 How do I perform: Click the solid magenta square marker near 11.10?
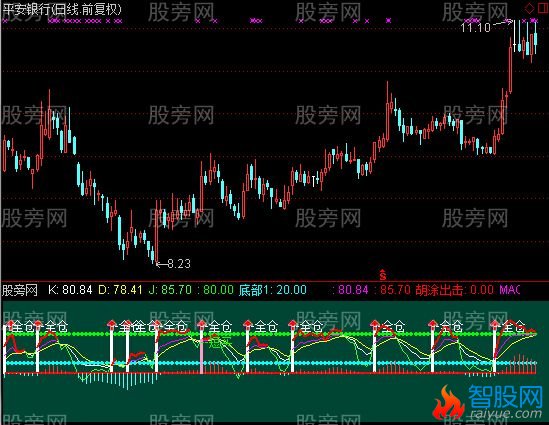pyautogui.click(x=388, y=20)
